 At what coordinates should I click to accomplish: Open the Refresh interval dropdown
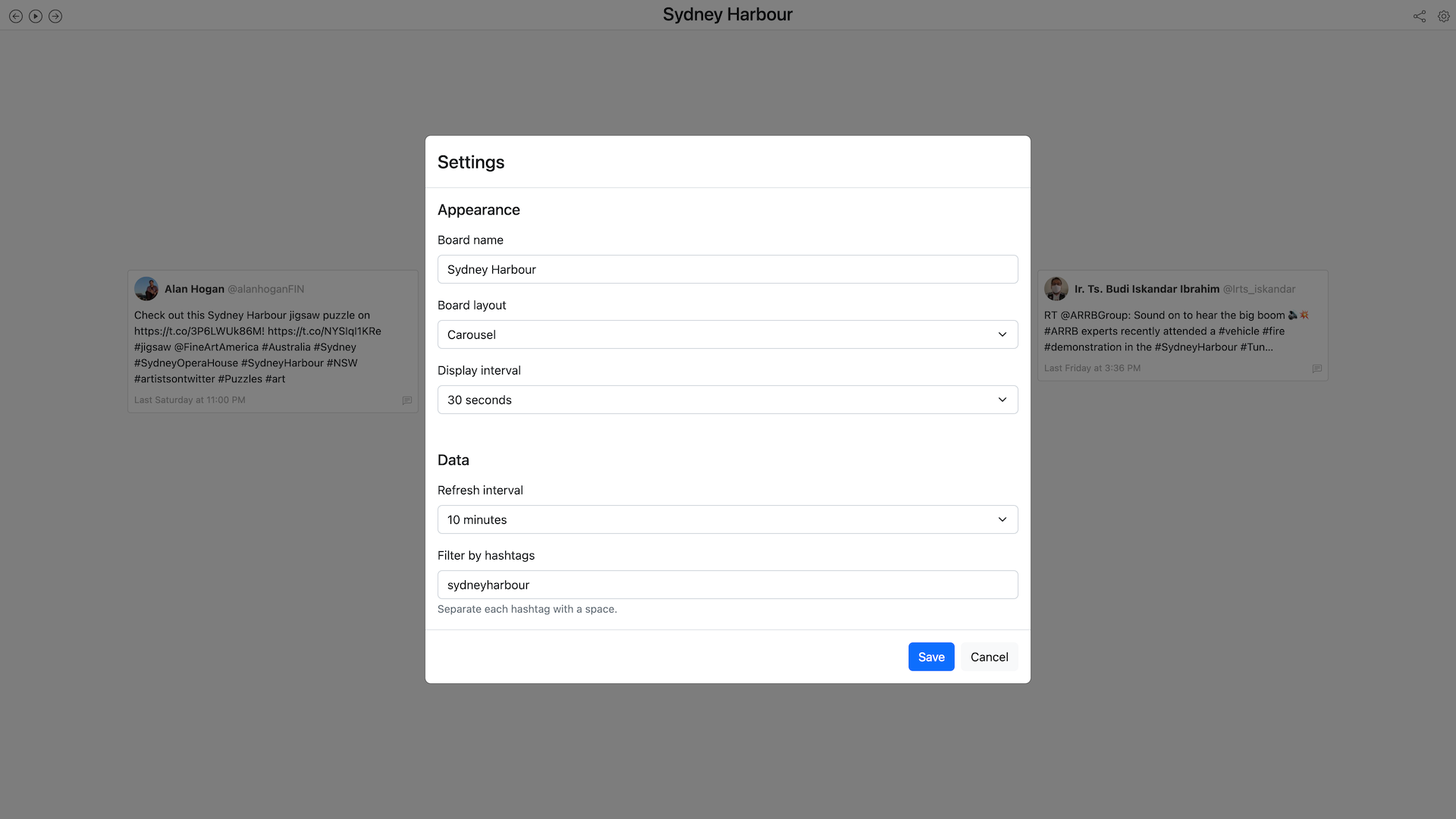tap(727, 519)
